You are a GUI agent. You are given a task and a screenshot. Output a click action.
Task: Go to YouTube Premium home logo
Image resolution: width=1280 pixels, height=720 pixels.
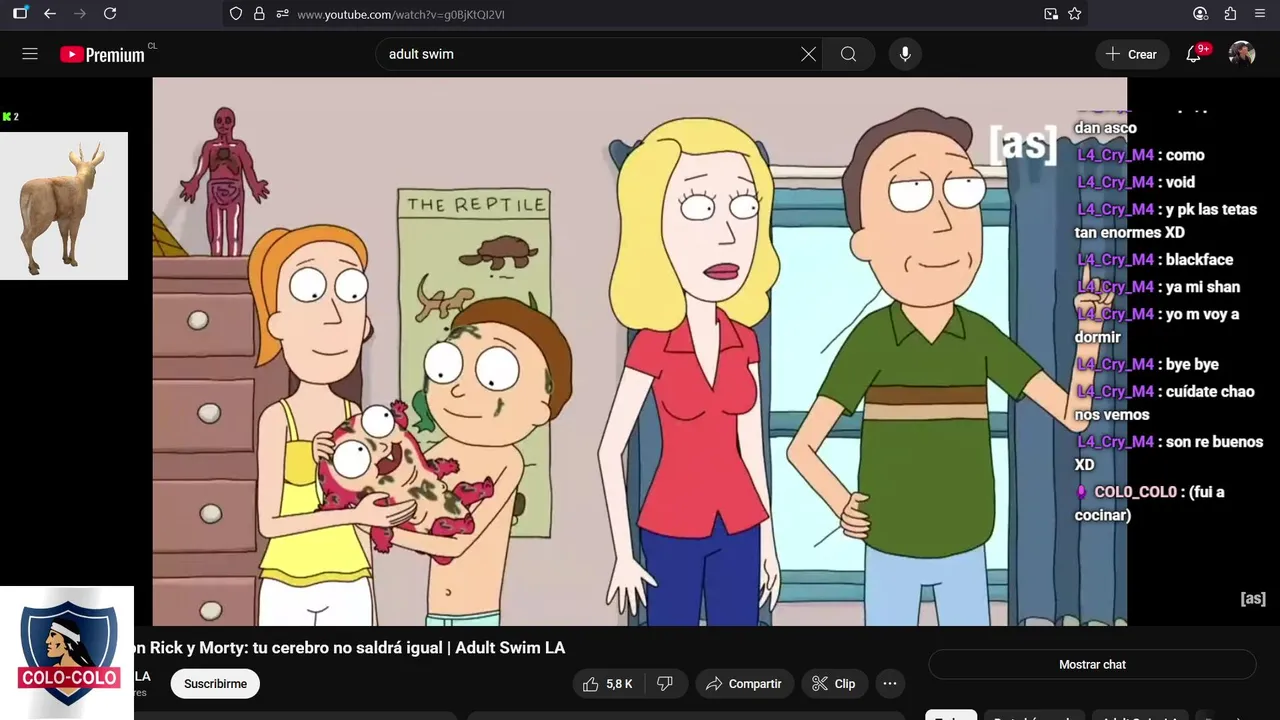[x=102, y=55]
